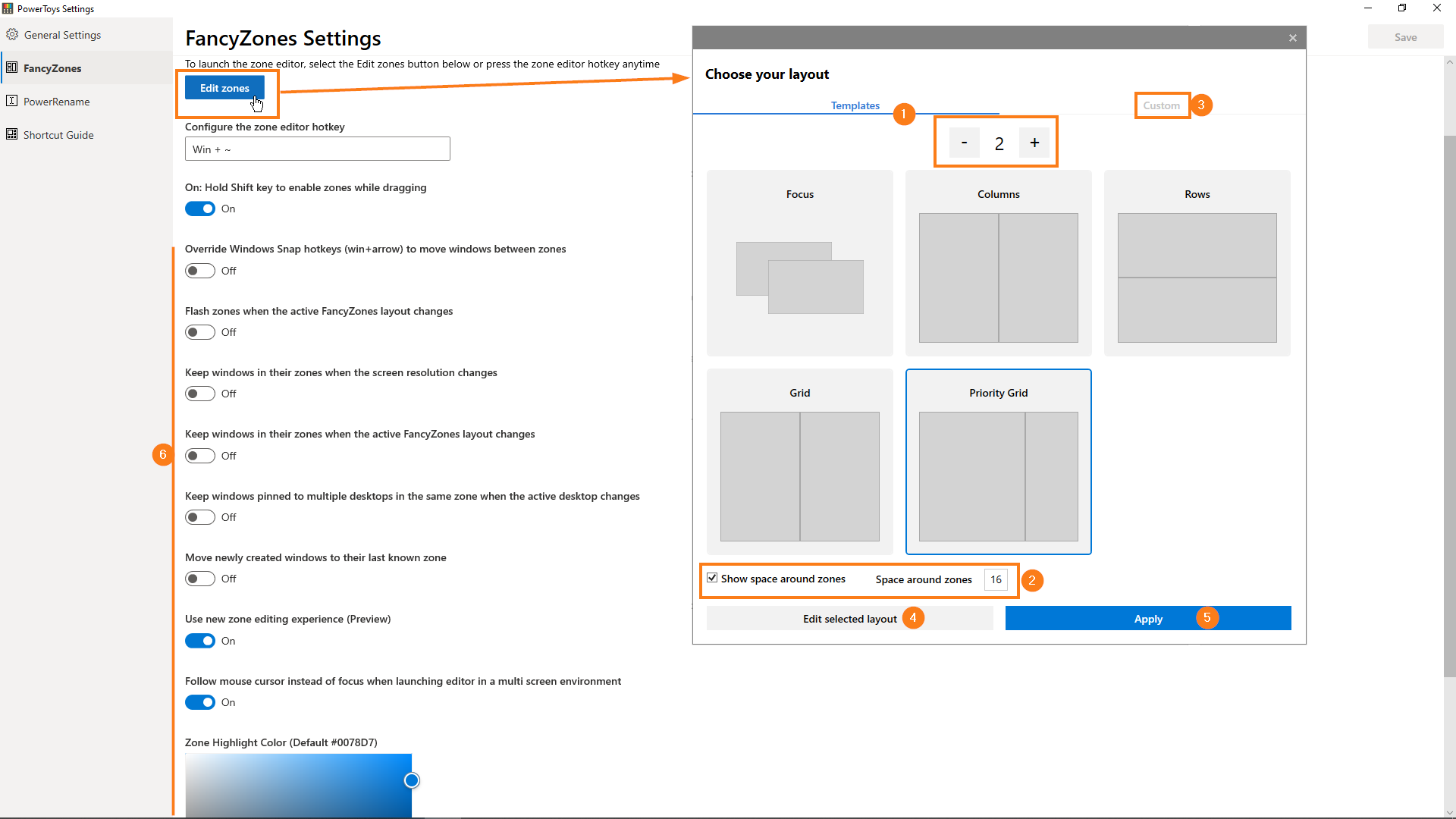Decrease zone count with minus button
Image resolution: width=1456 pixels, height=819 pixels.
tap(964, 143)
